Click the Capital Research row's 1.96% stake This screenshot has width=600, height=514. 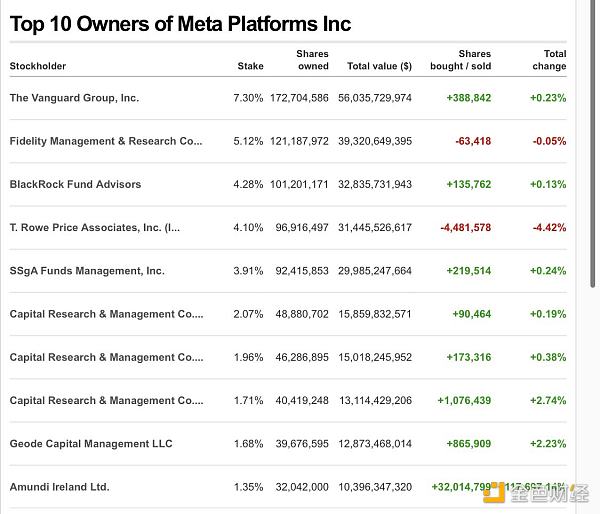(x=247, y=357)
